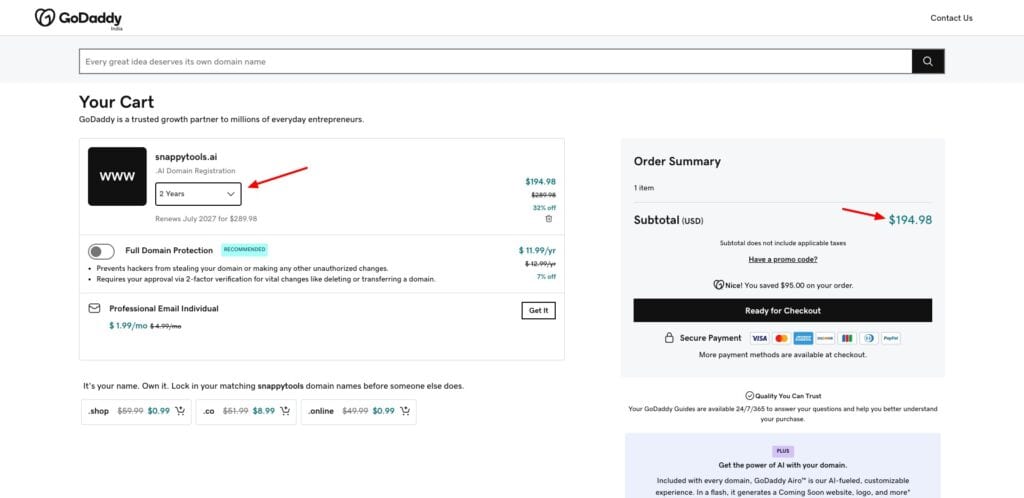Click the PayPal payment icon
Image resolution: width=1024 pixels, height=498 pixels.
pyautogui.click(x=891, y=338)
